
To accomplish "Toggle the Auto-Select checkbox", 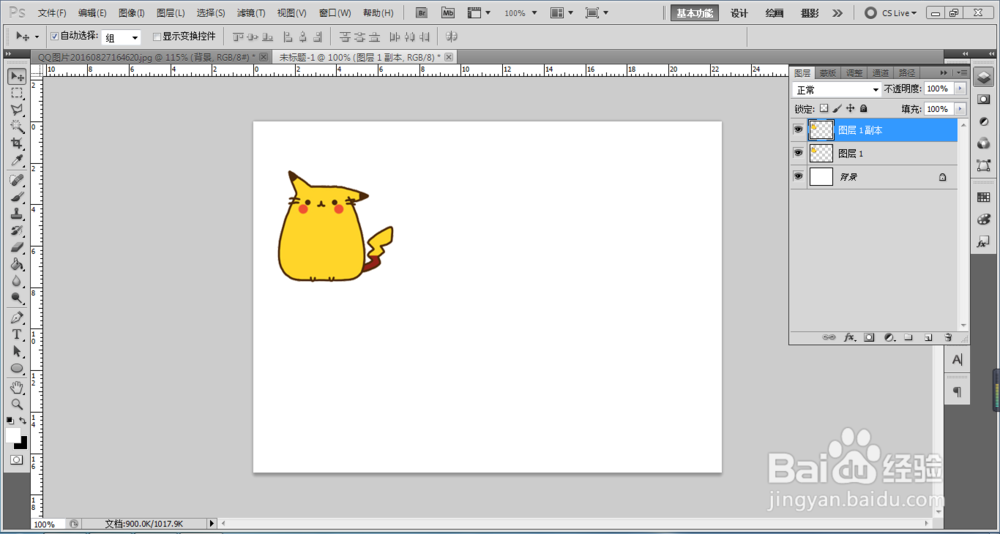I will pos(54,36).
